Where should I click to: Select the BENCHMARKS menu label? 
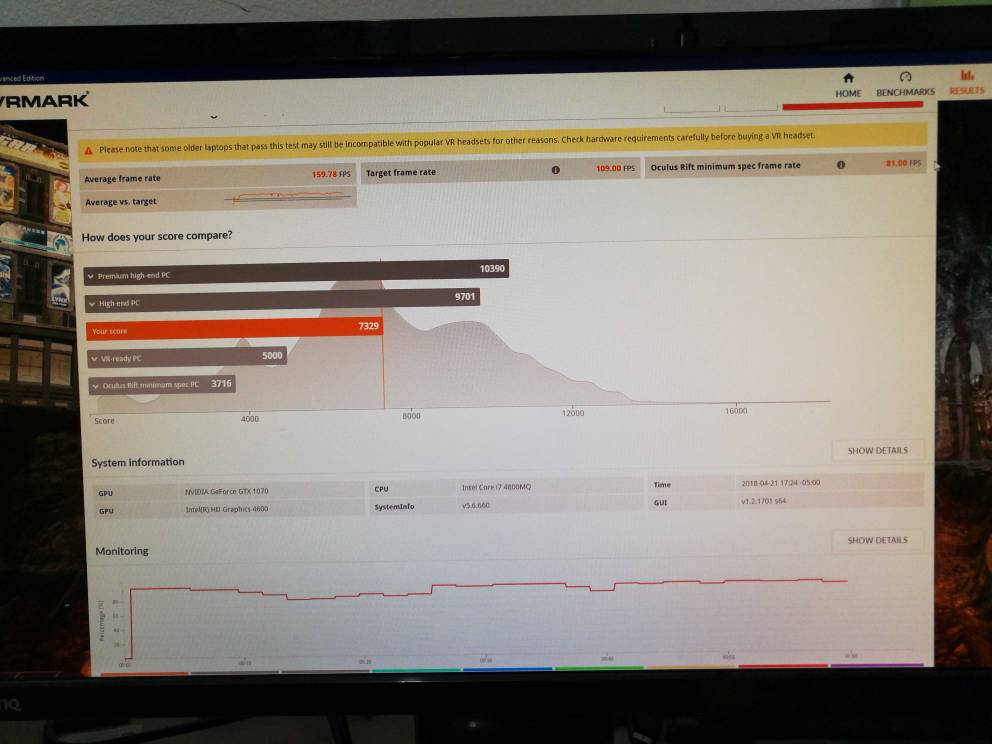[x=905, y=92]
